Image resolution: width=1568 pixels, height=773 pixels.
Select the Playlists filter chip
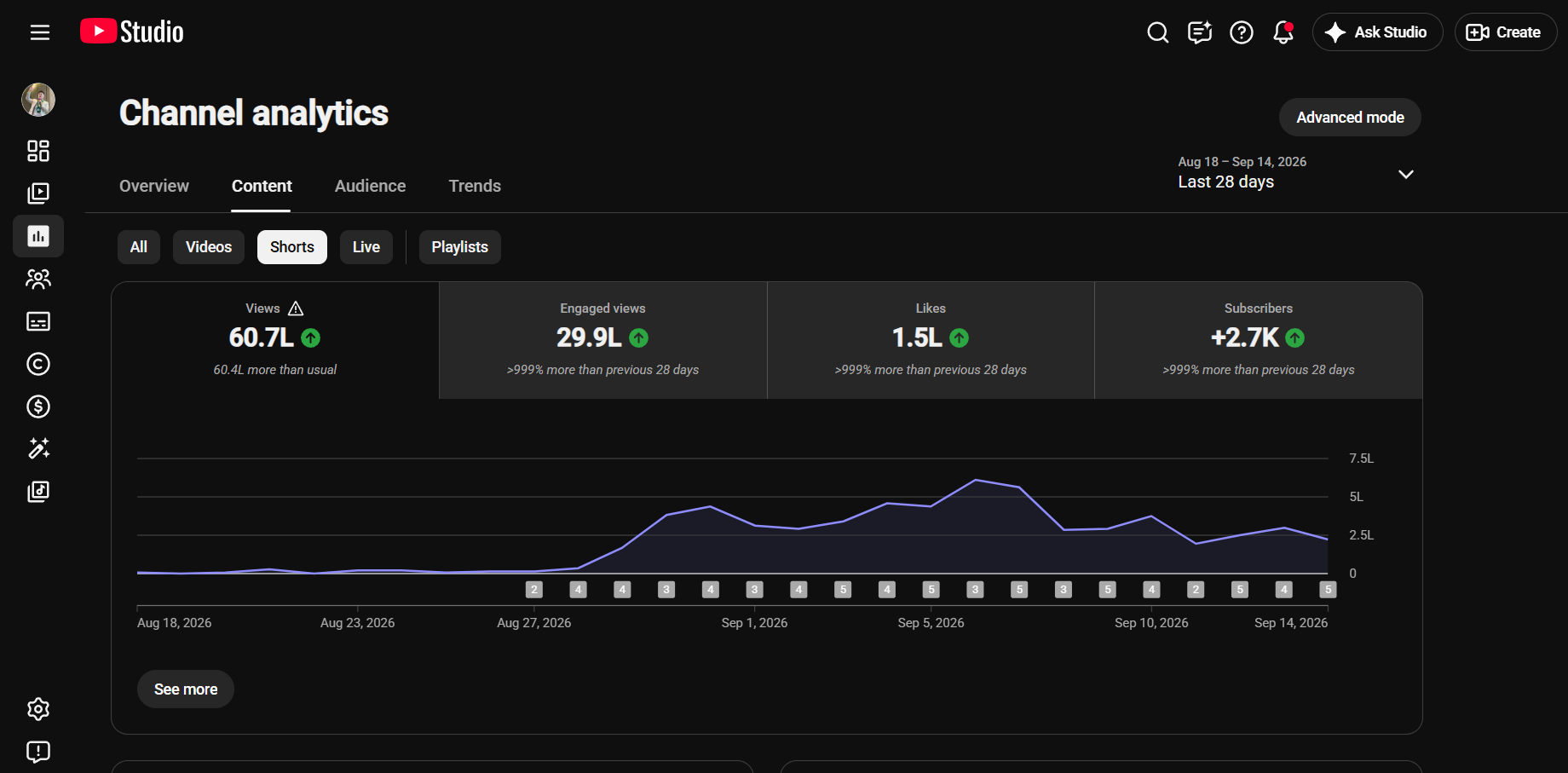[460, 247]
